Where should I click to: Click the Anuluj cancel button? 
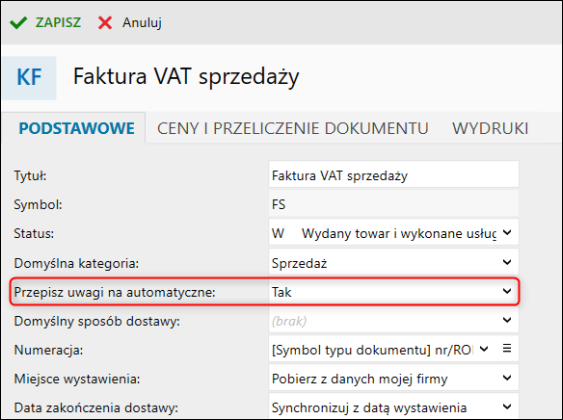(130, 23)
